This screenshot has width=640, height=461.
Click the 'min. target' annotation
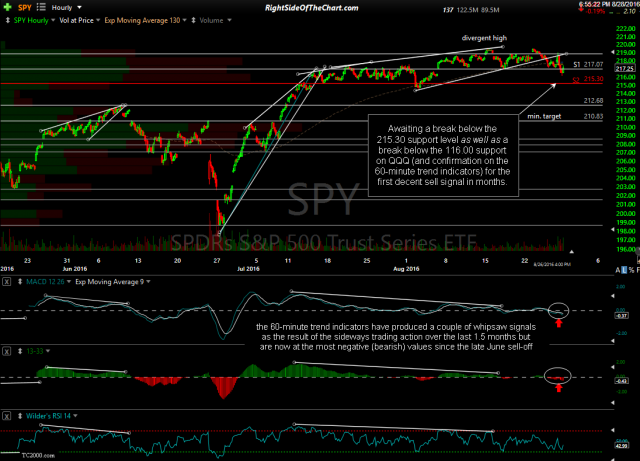(544, 116)
